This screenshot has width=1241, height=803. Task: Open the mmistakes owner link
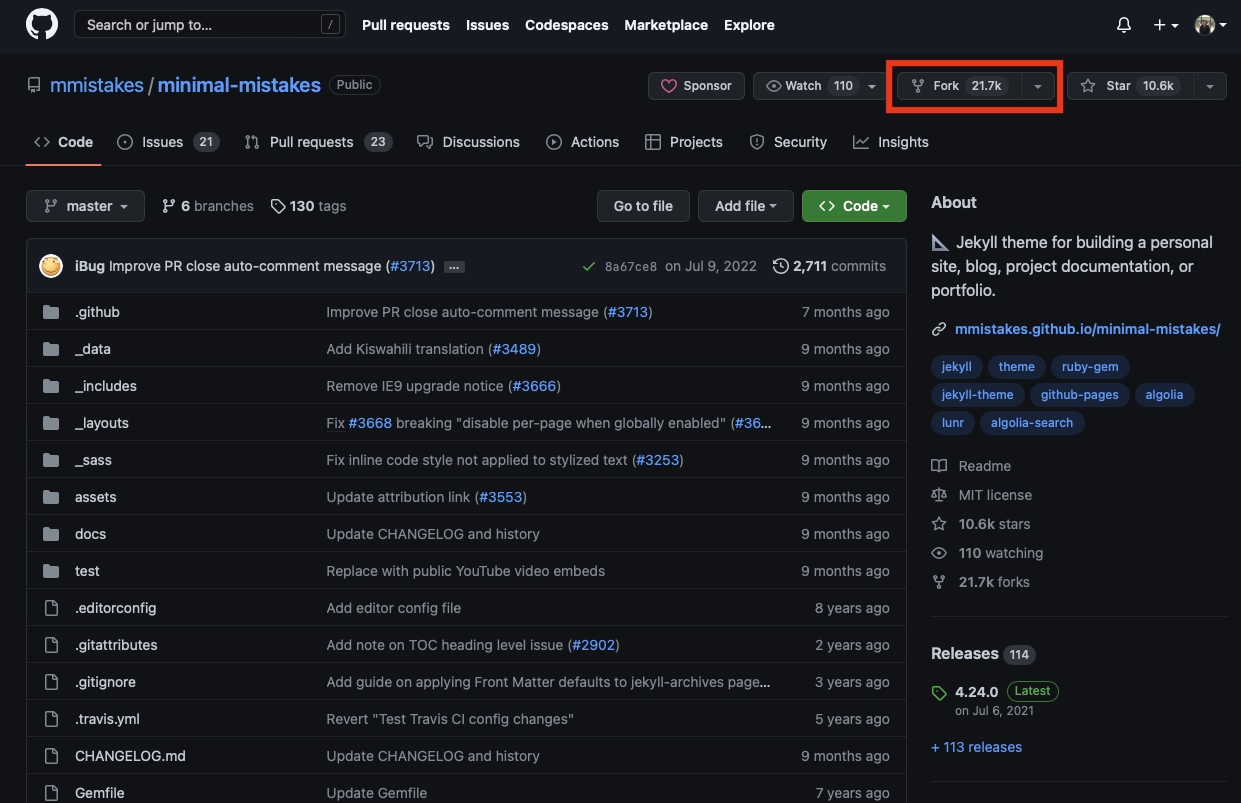(x=97, y=85)
